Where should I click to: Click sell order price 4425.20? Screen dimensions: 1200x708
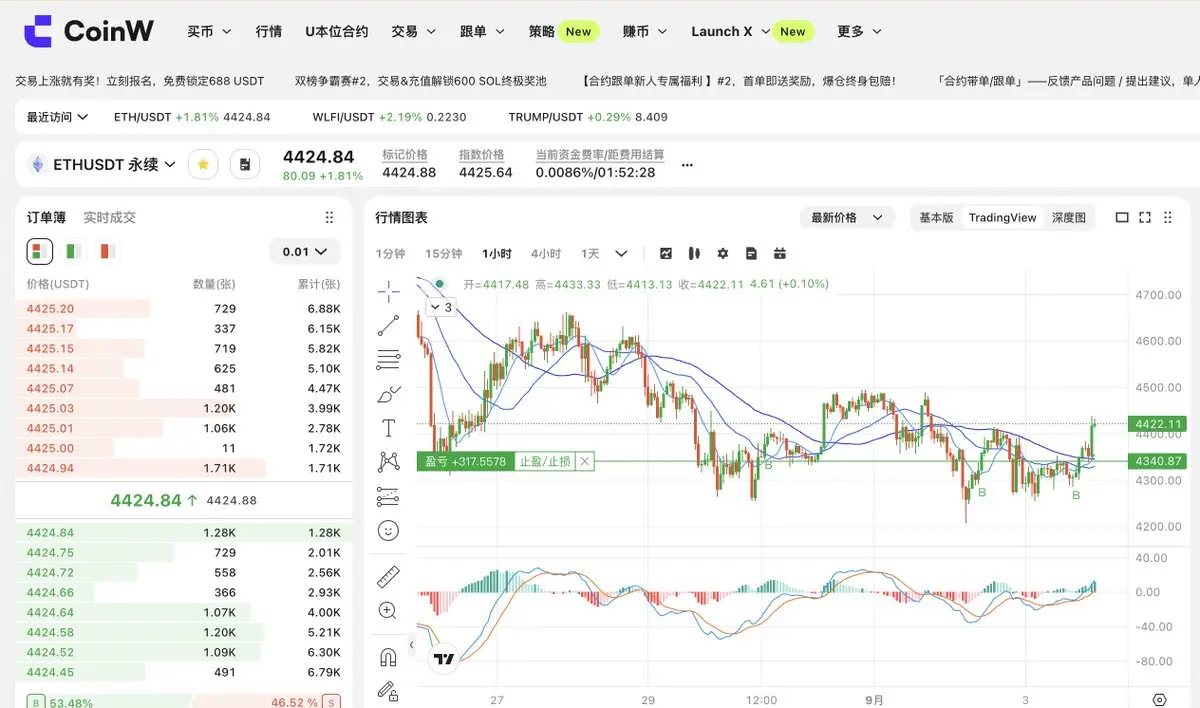[x=50, y=309]
